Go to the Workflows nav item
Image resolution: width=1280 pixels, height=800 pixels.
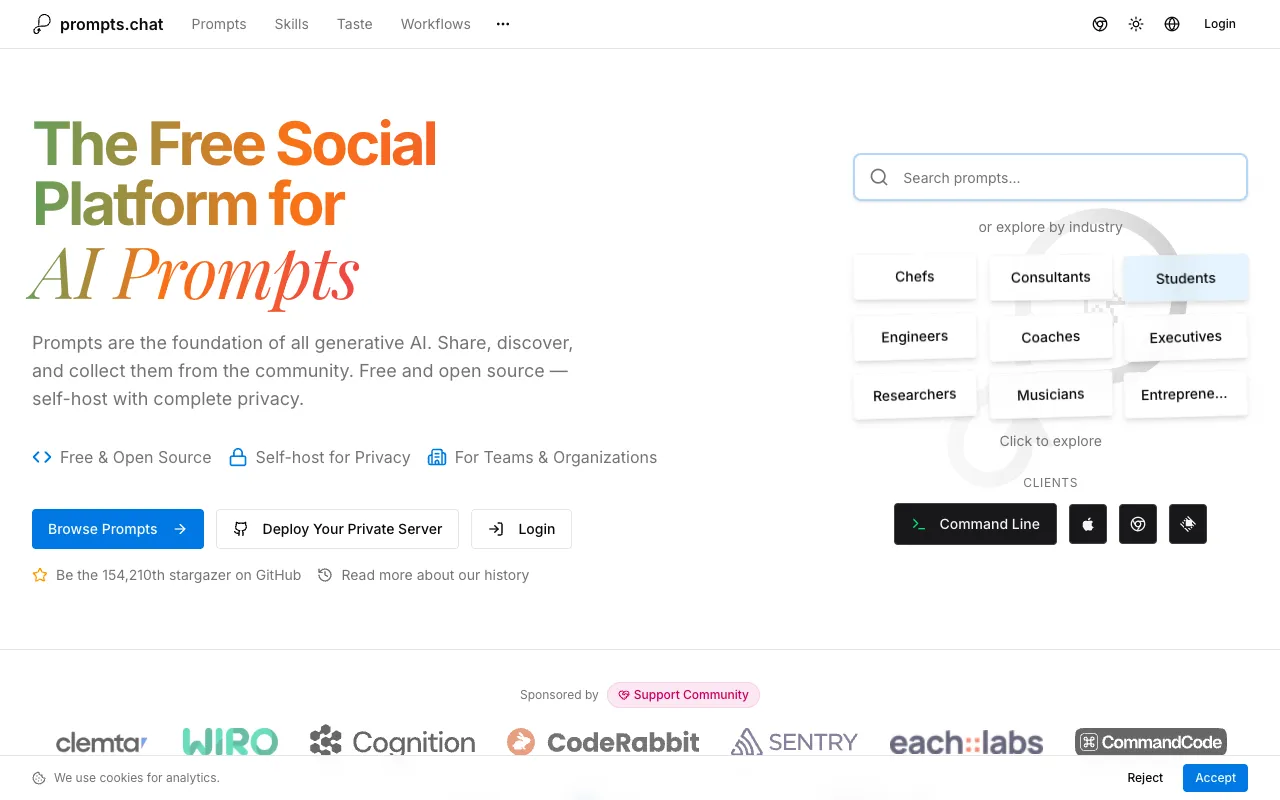[435, 24]
